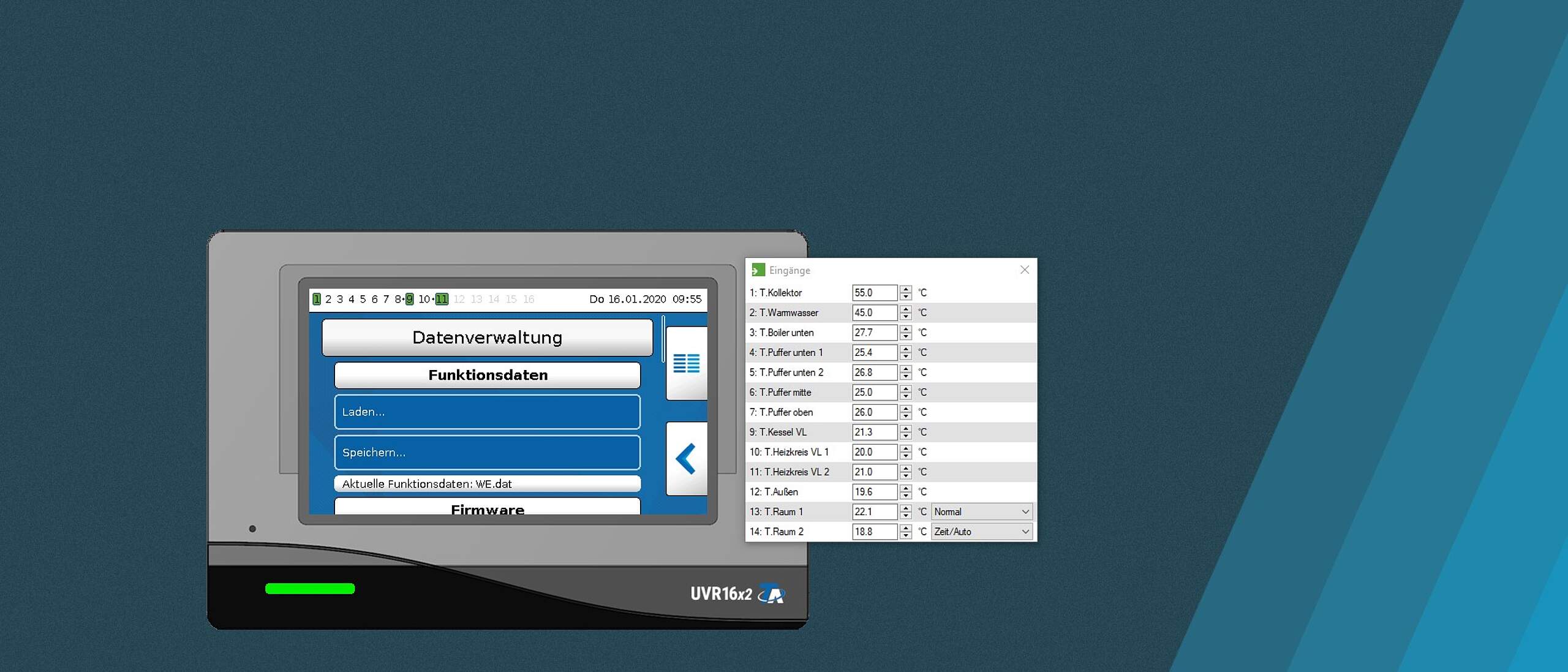The height and width of the screenshot is (672, 1568).
Task: Open the menu list icon button
Action: click(x=686, y=363)
